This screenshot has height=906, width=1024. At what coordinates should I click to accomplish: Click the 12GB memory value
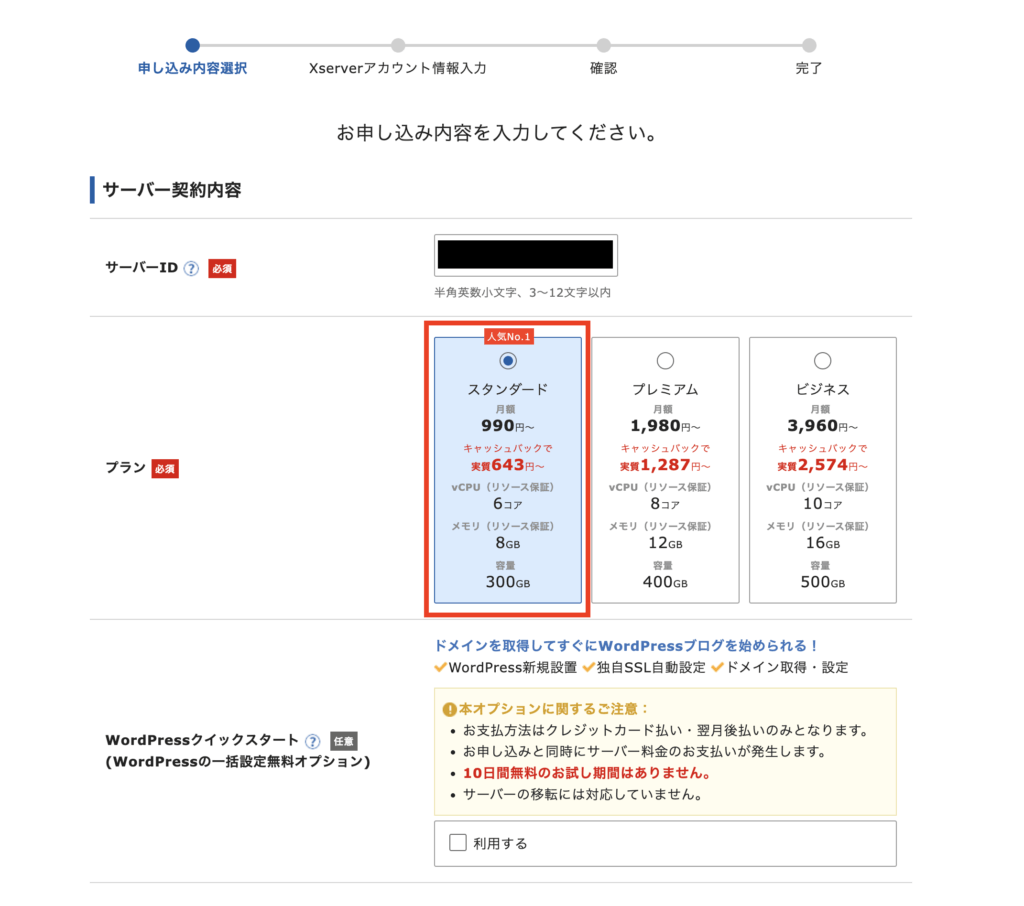[x=665, y=543]
